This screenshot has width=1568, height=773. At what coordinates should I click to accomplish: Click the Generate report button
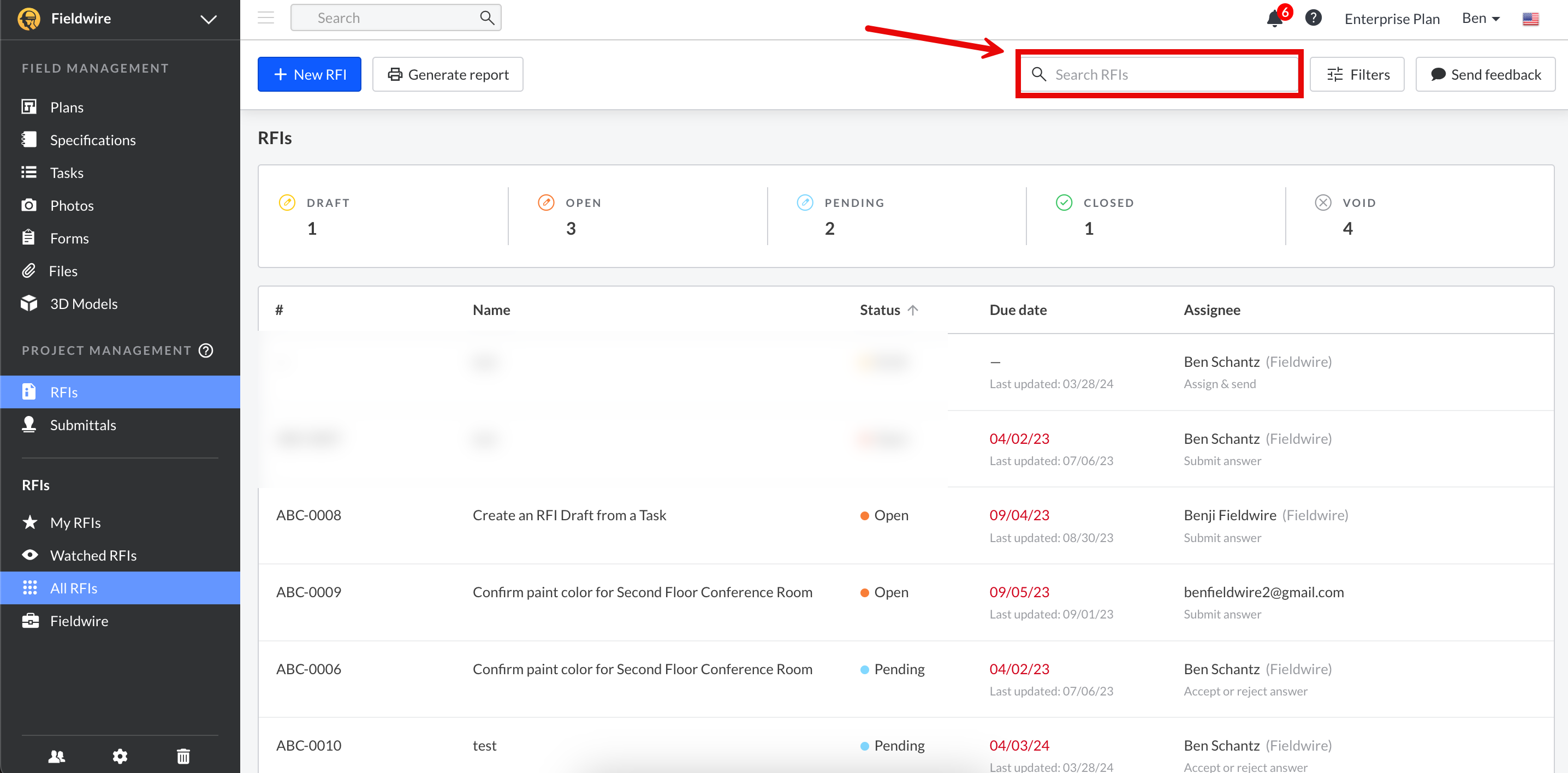[x=447, y=74]
